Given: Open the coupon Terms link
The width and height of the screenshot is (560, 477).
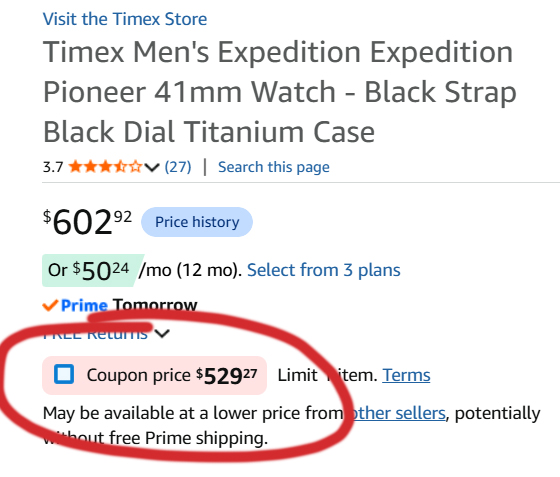Looking at the screenshot, I should point(406,375).
